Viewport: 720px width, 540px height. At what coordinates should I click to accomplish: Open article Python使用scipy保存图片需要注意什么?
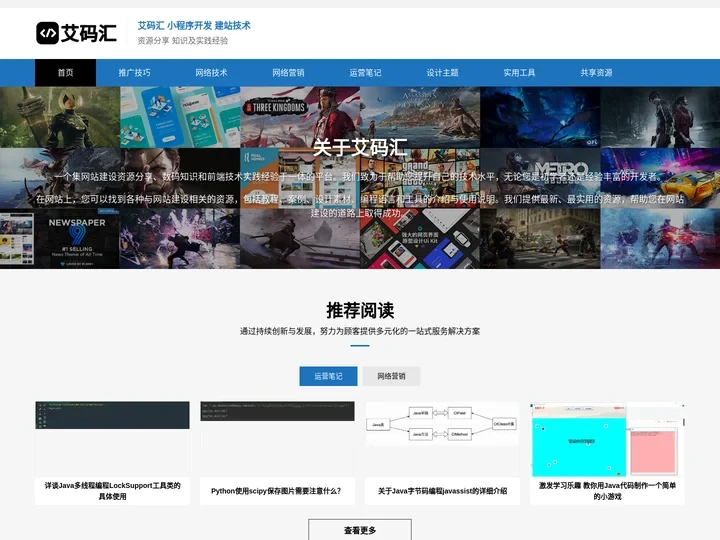[276, 491]
